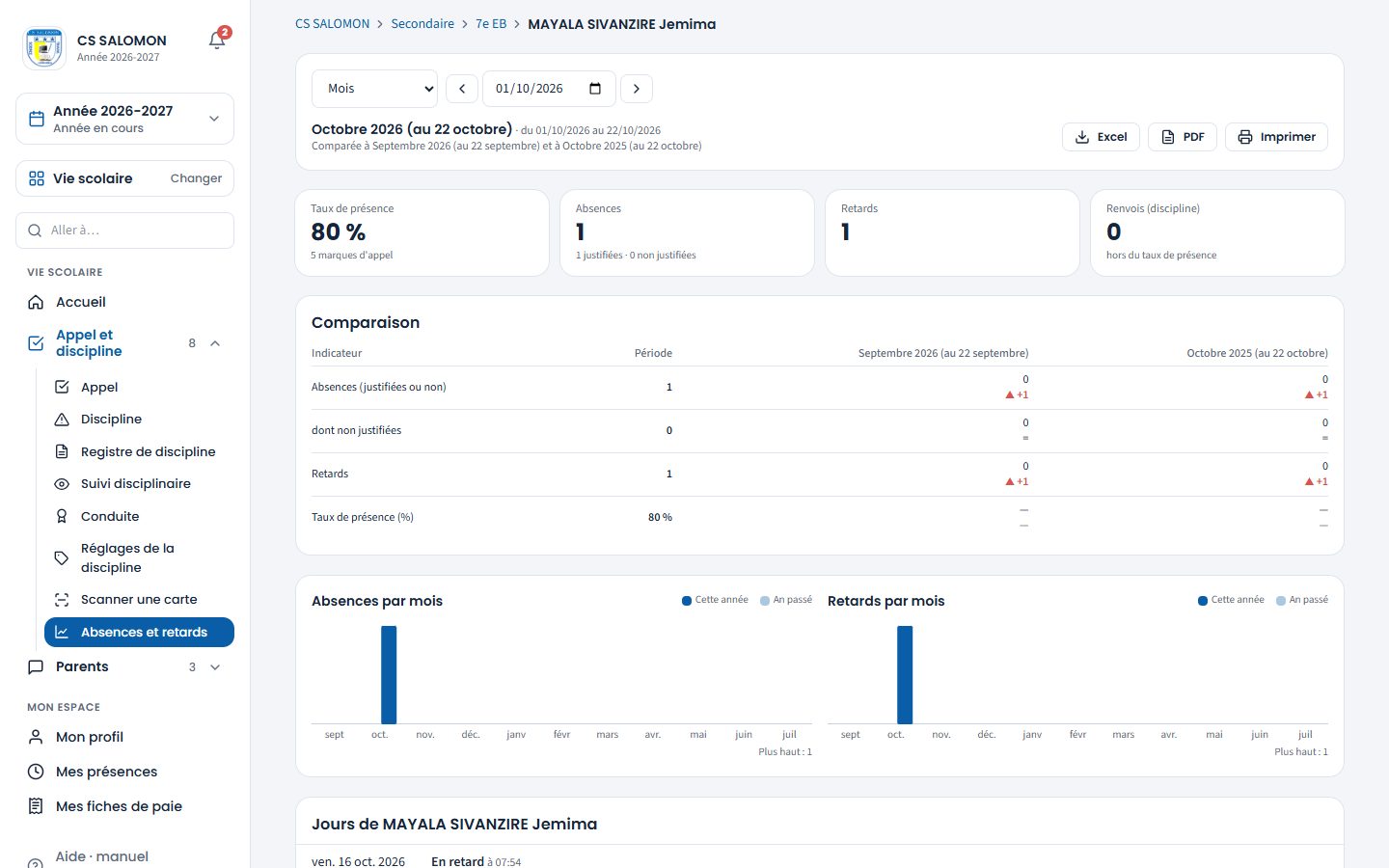This screenshot has height=868, width=1389.
Task: Click the Réglages de la discipline tag icon
Action: click(62, 557)
